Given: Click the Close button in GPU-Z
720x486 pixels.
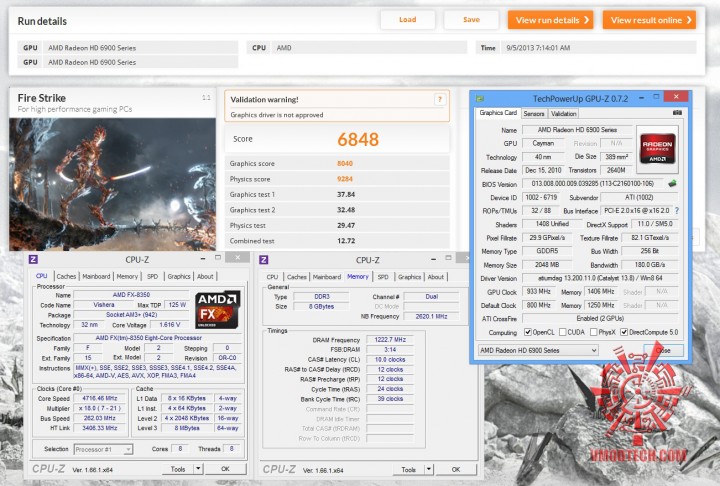Looking at the screenshot, I should coord(663,350).
